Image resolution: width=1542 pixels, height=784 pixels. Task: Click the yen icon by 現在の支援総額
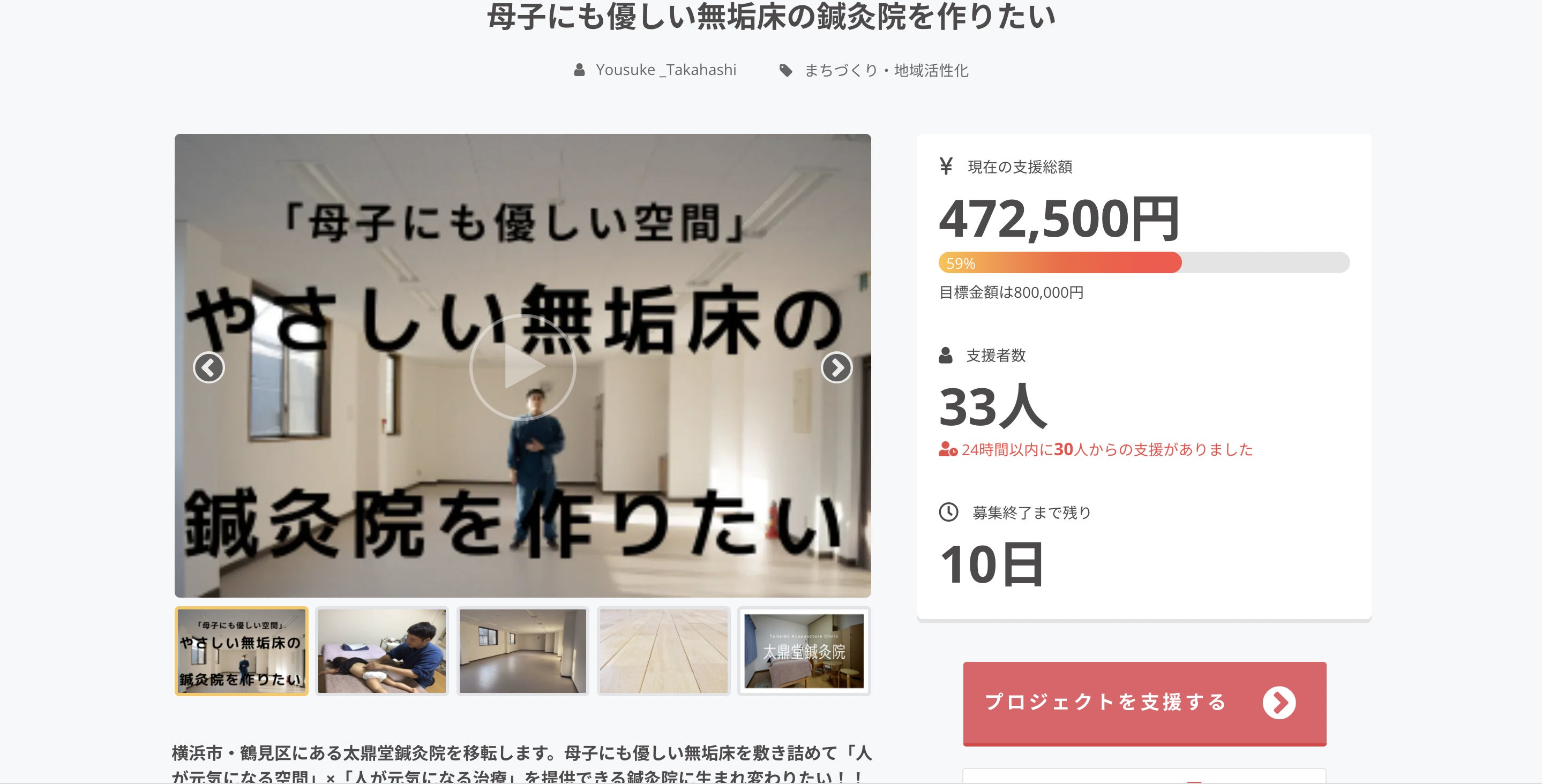pos(946,166)
